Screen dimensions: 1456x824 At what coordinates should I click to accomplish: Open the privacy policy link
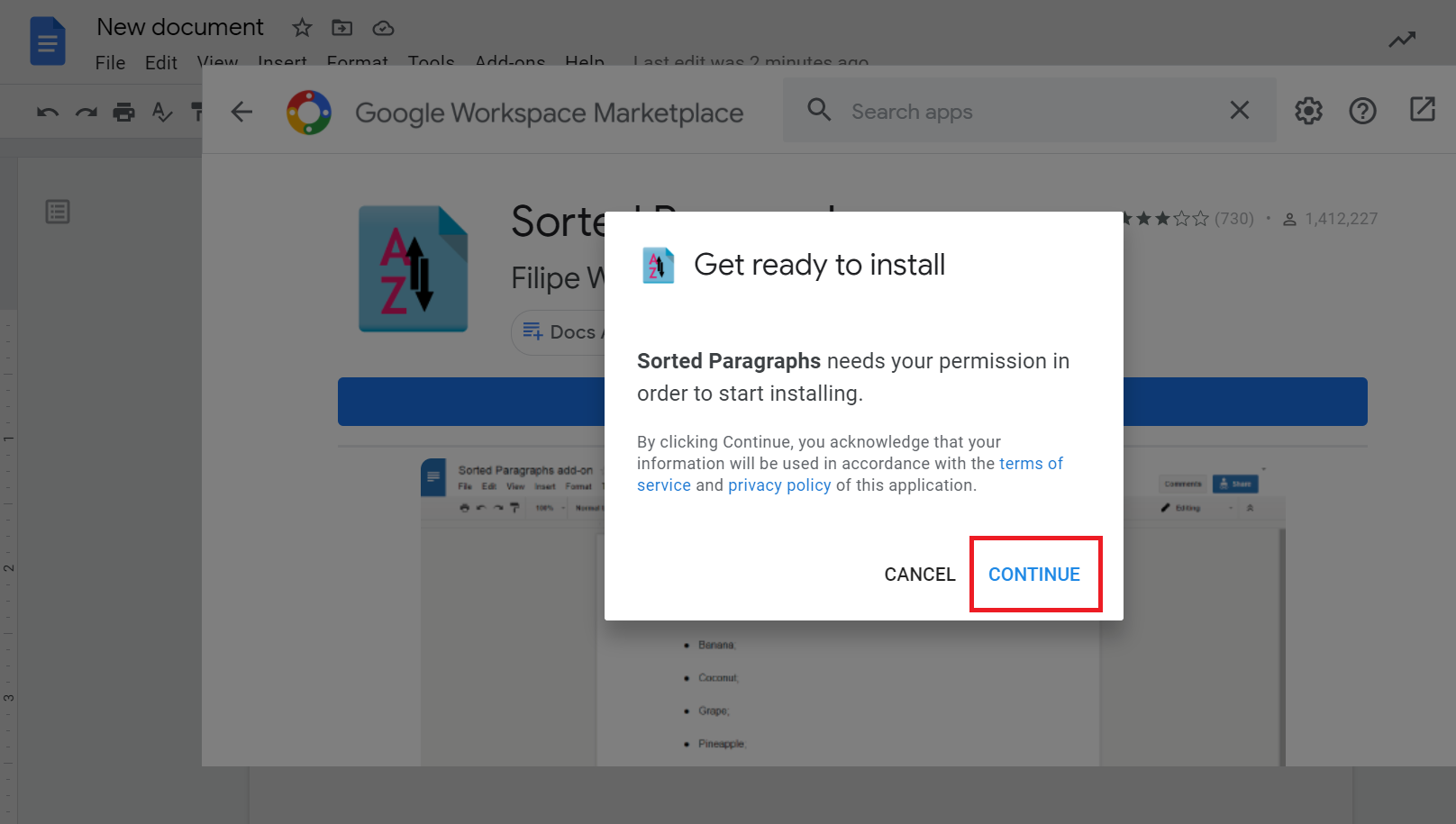pos(779,485)
